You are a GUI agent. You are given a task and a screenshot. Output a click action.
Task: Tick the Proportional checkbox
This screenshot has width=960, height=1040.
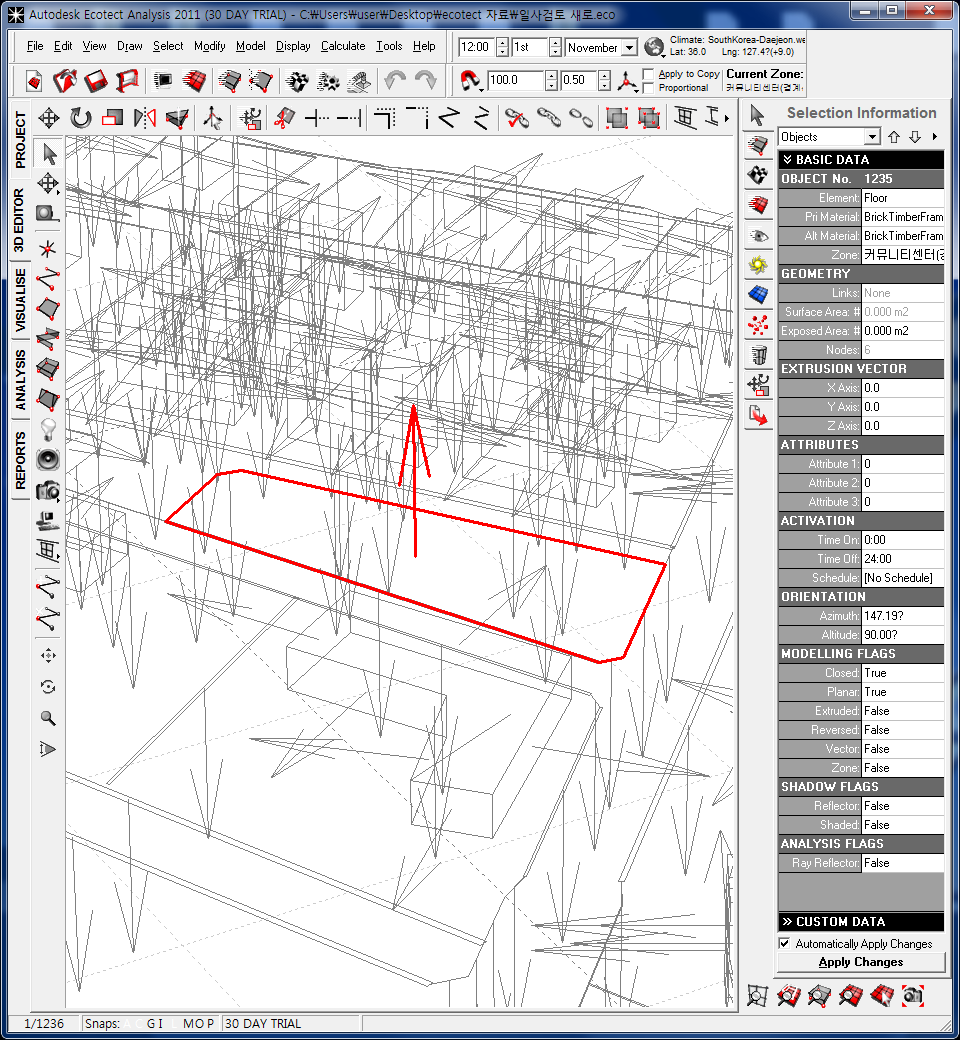click(x=649, y=88)
